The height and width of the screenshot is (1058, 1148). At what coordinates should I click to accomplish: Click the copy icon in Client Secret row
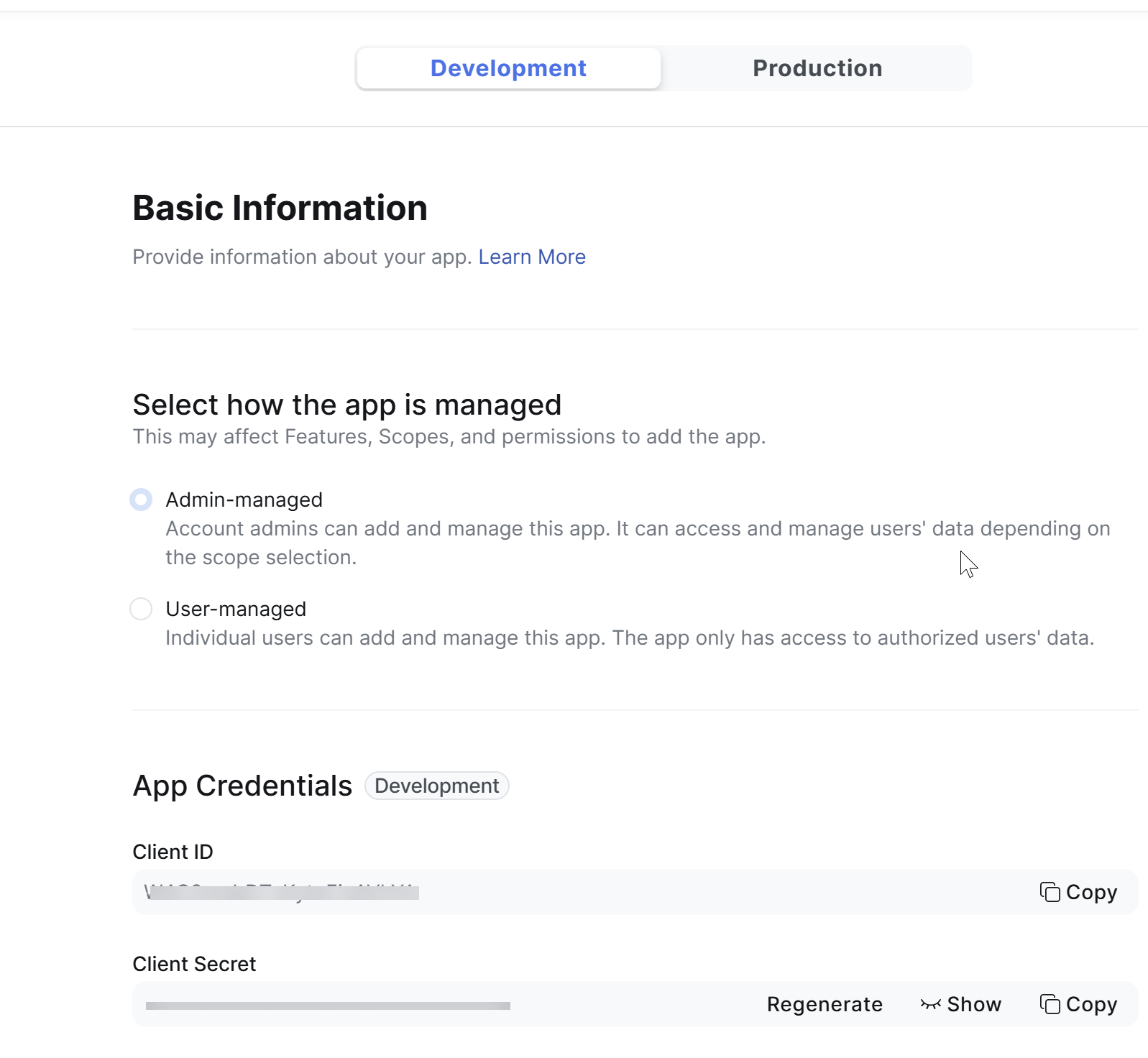[1050, 1004]
